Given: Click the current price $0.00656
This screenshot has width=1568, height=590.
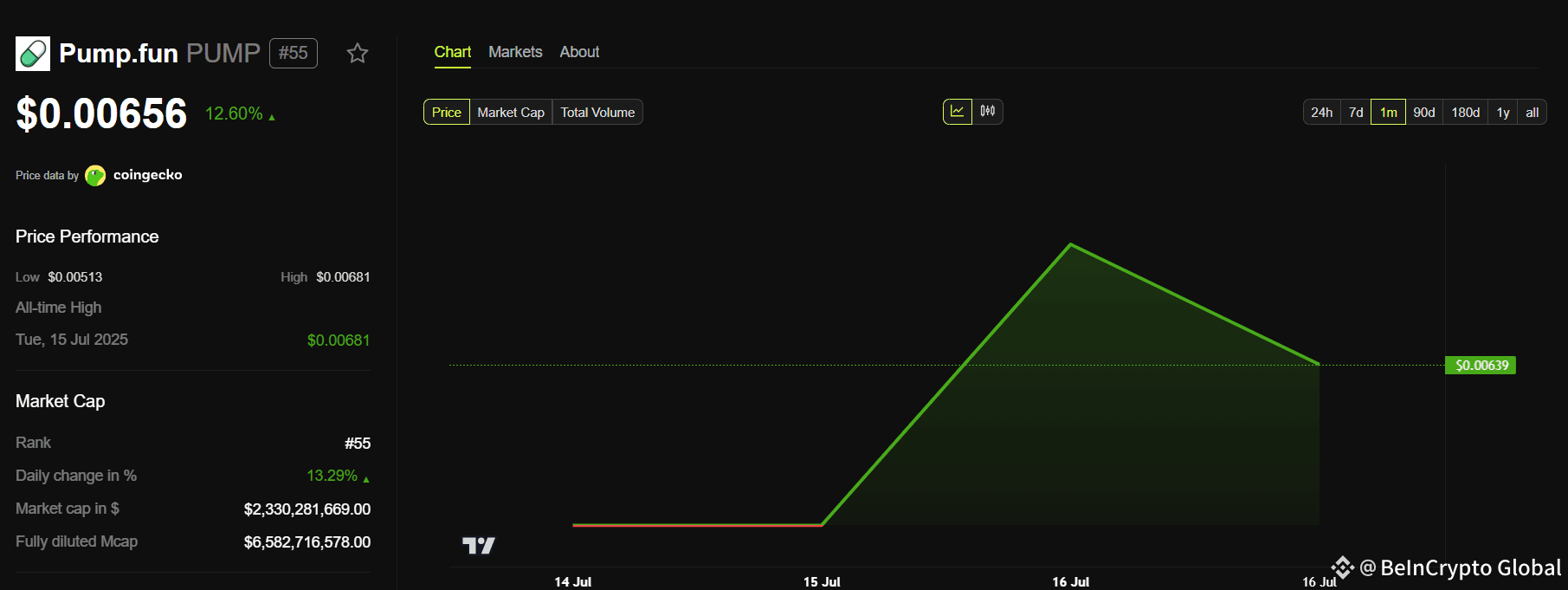Looking at the screenshot, I should [101, 113].
